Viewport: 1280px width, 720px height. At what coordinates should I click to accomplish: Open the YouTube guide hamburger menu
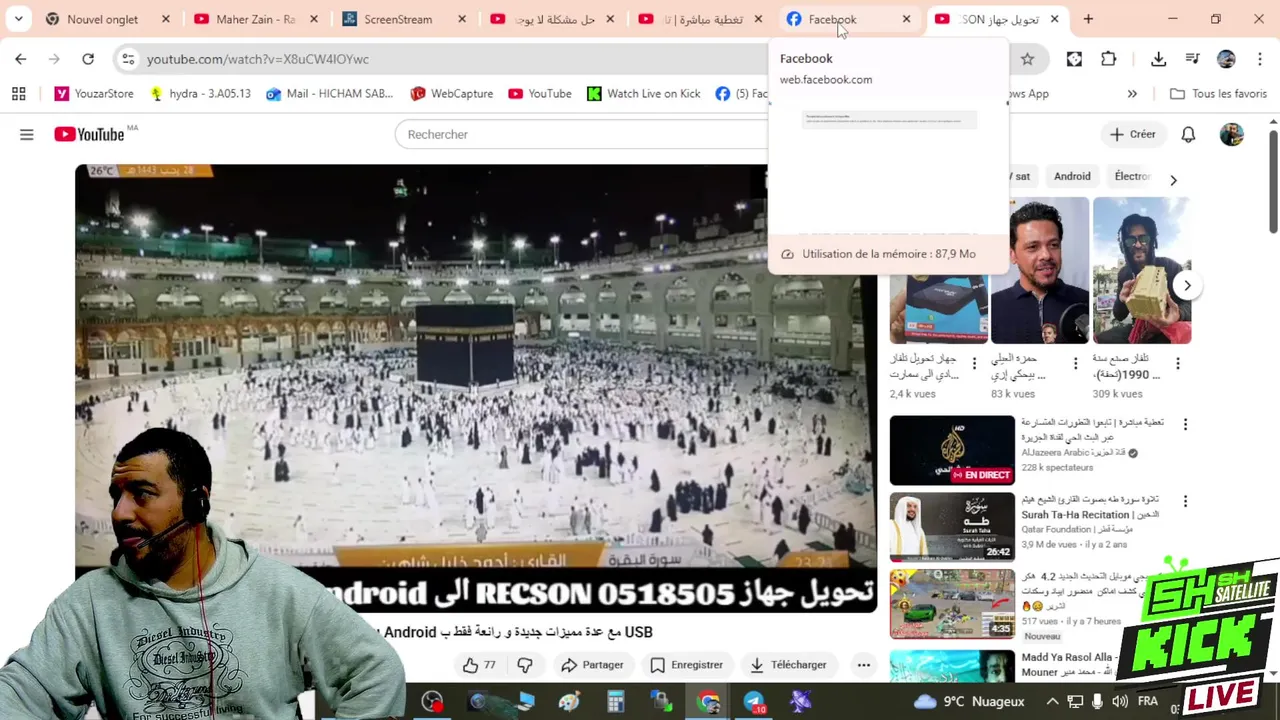click(27, 134)
